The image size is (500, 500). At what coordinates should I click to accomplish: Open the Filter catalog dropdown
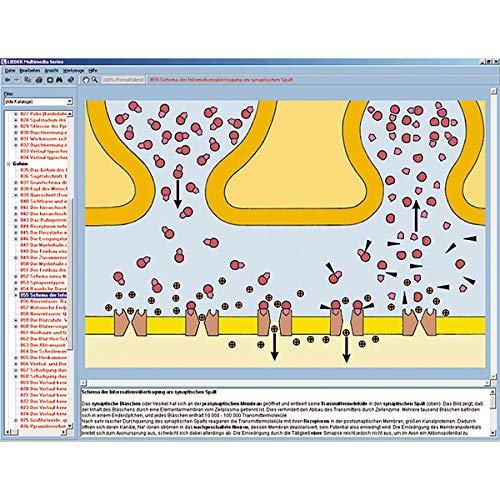click(x=69, y=101)
